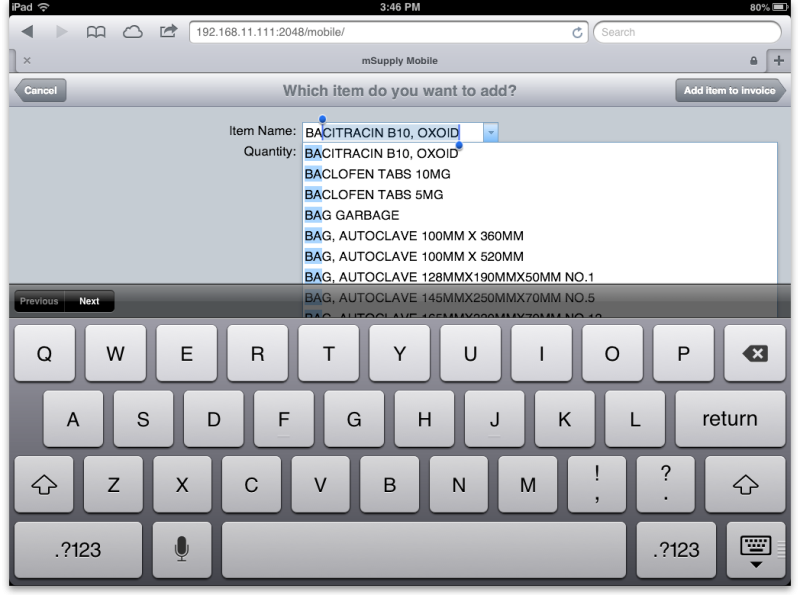
Task: Open a new tab with plus icon
Action: pyautogui.click(x=780, y=60)
